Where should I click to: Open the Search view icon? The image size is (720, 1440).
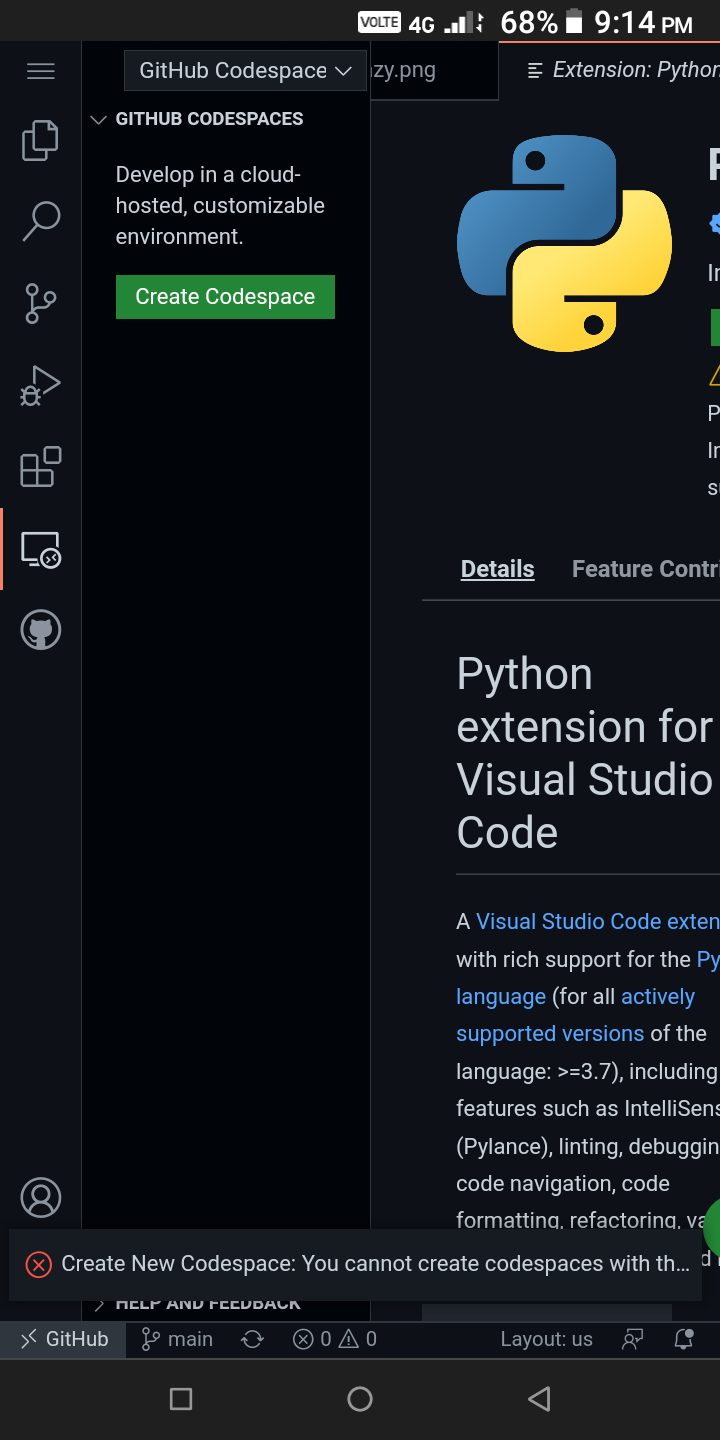tap(40, 221)
